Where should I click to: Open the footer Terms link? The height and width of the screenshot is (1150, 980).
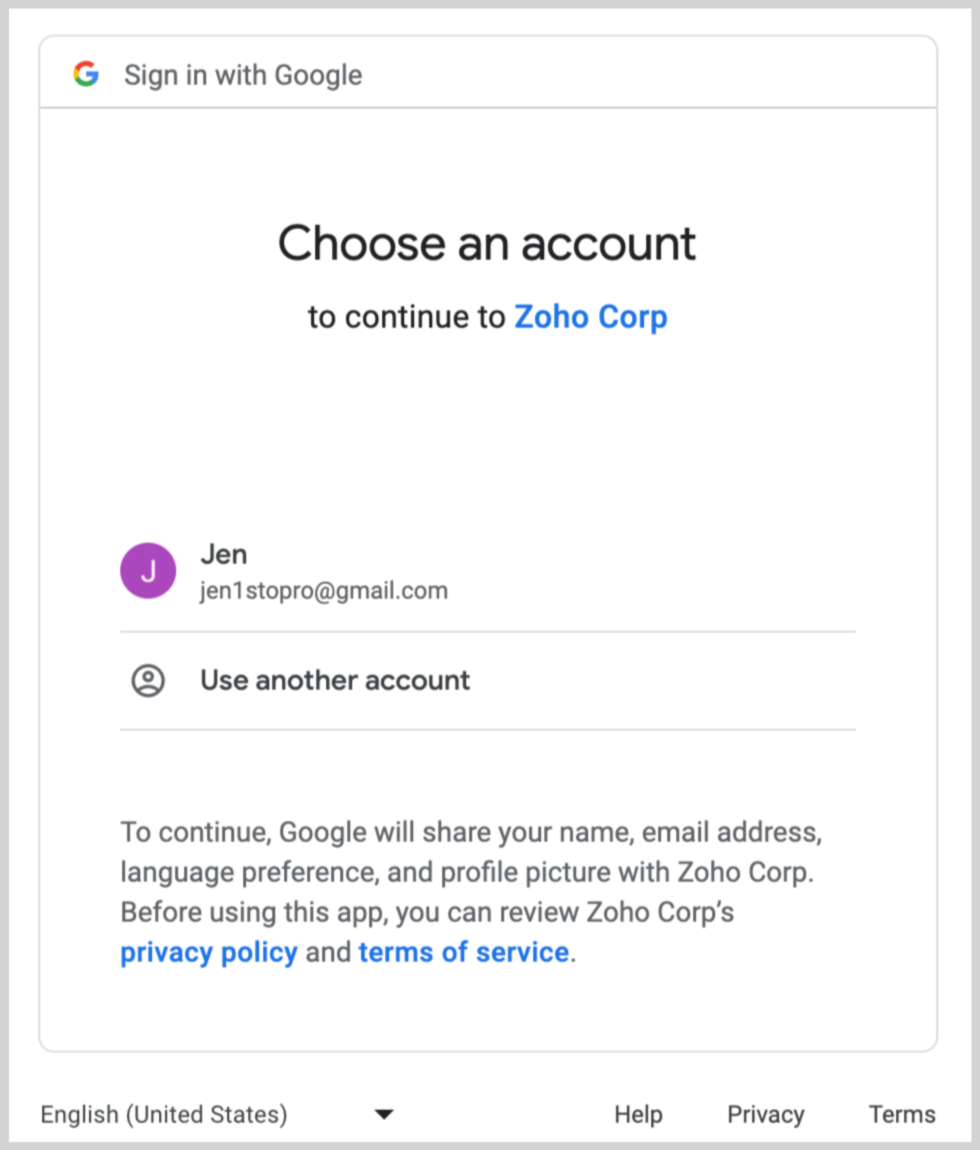point(902,1114)
